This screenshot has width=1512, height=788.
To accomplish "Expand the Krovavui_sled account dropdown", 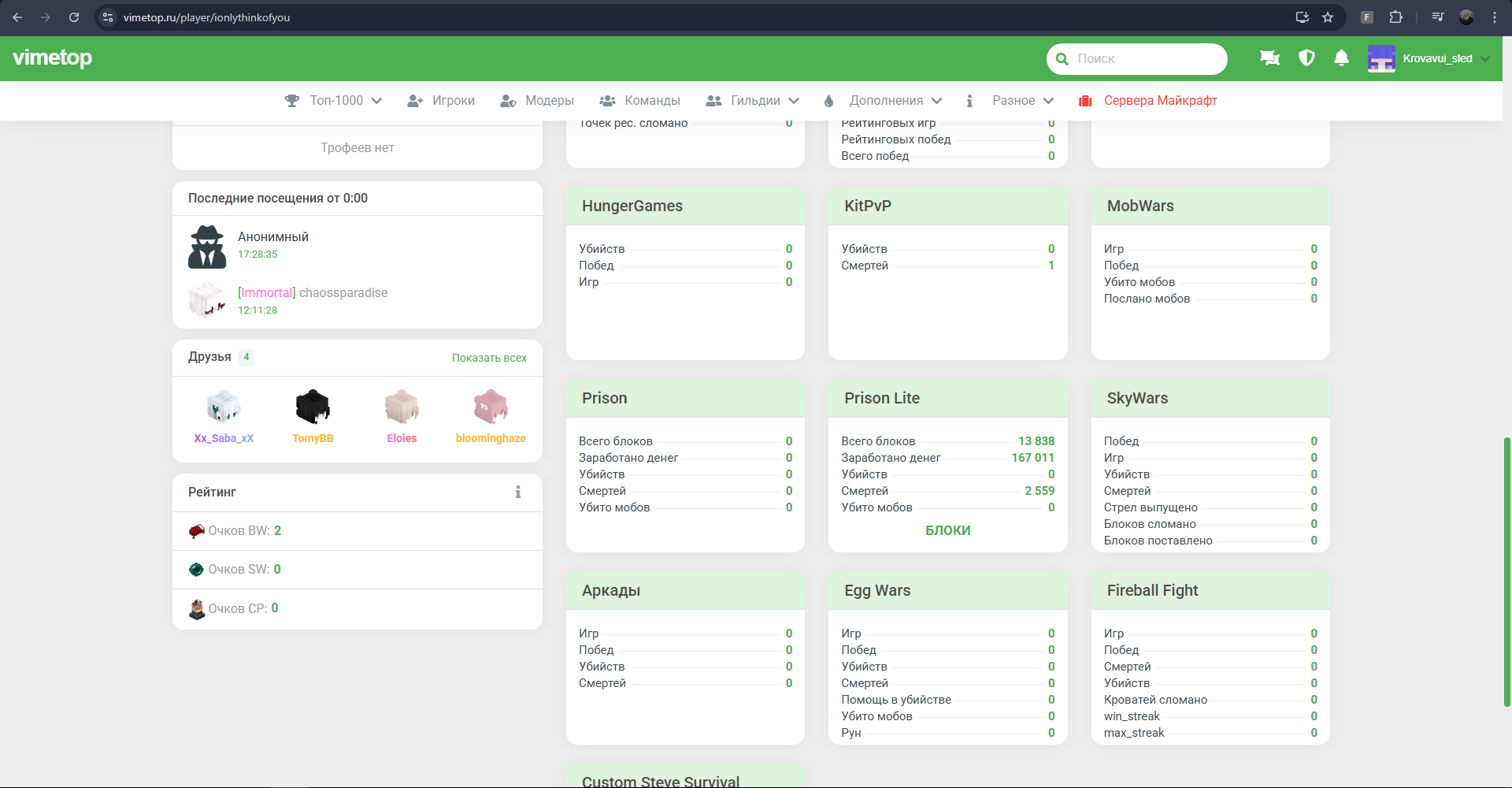I will tap(1485, 58).
